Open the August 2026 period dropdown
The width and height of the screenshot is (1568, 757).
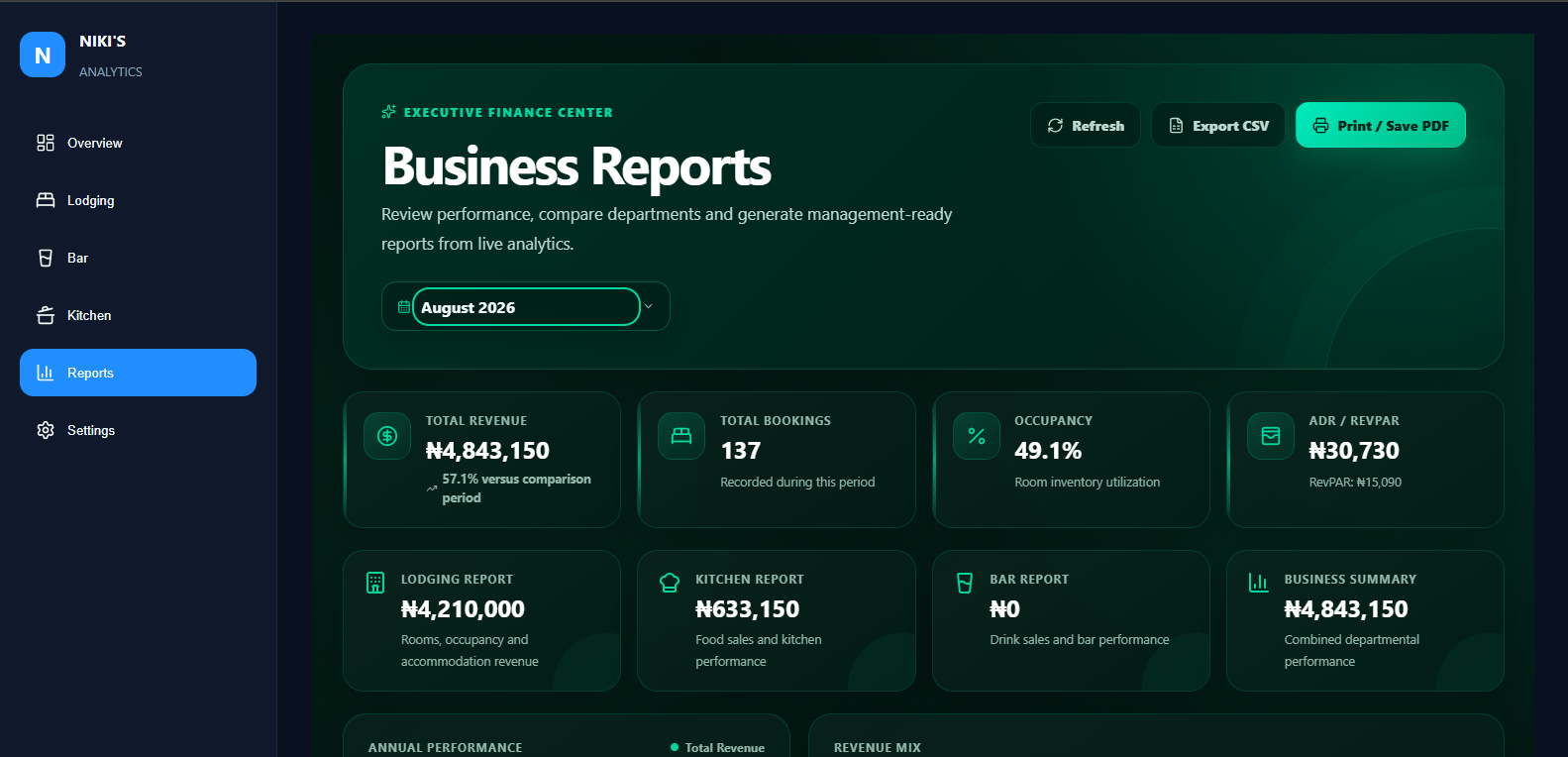coord(526,307)
